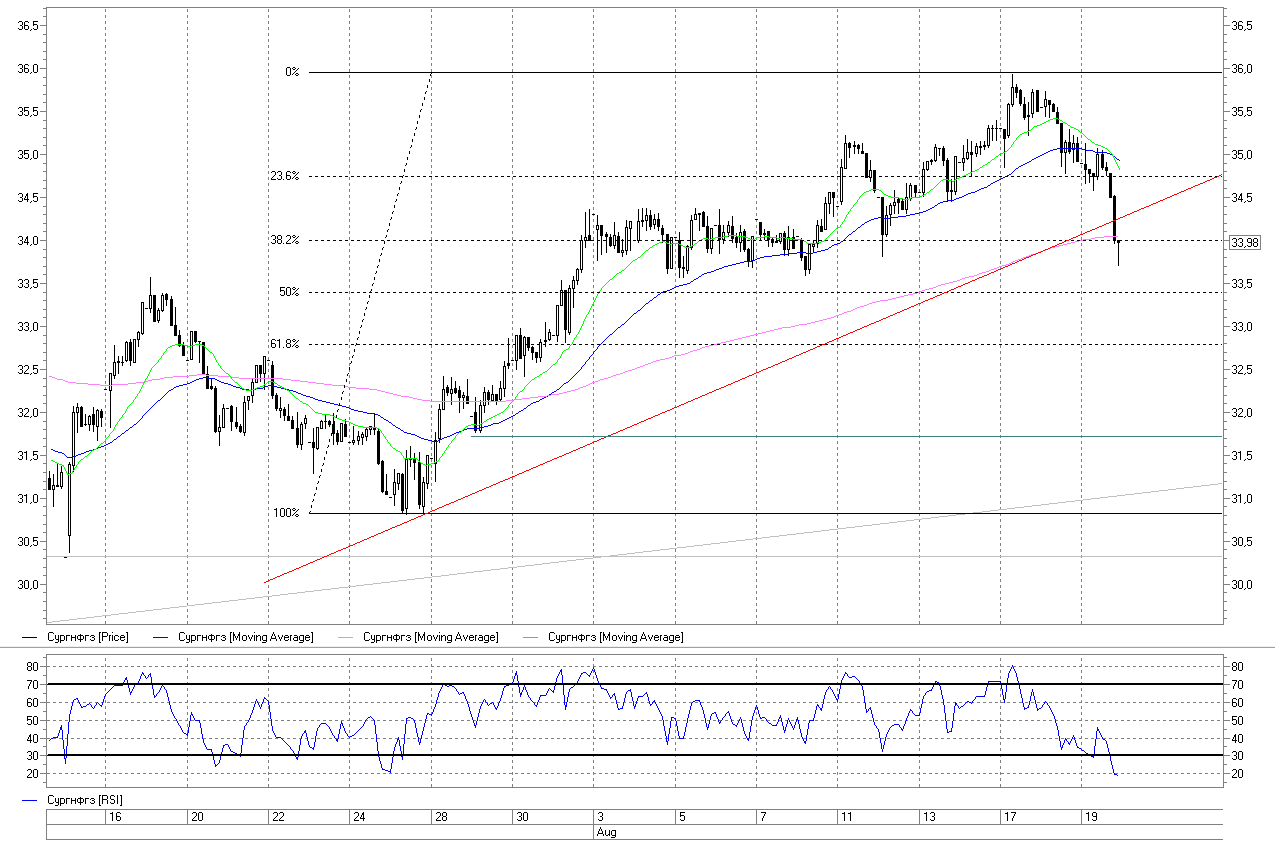Select the 23.6% Fibonacci retracement label
1275x841 pixels.
pos(284,176)
